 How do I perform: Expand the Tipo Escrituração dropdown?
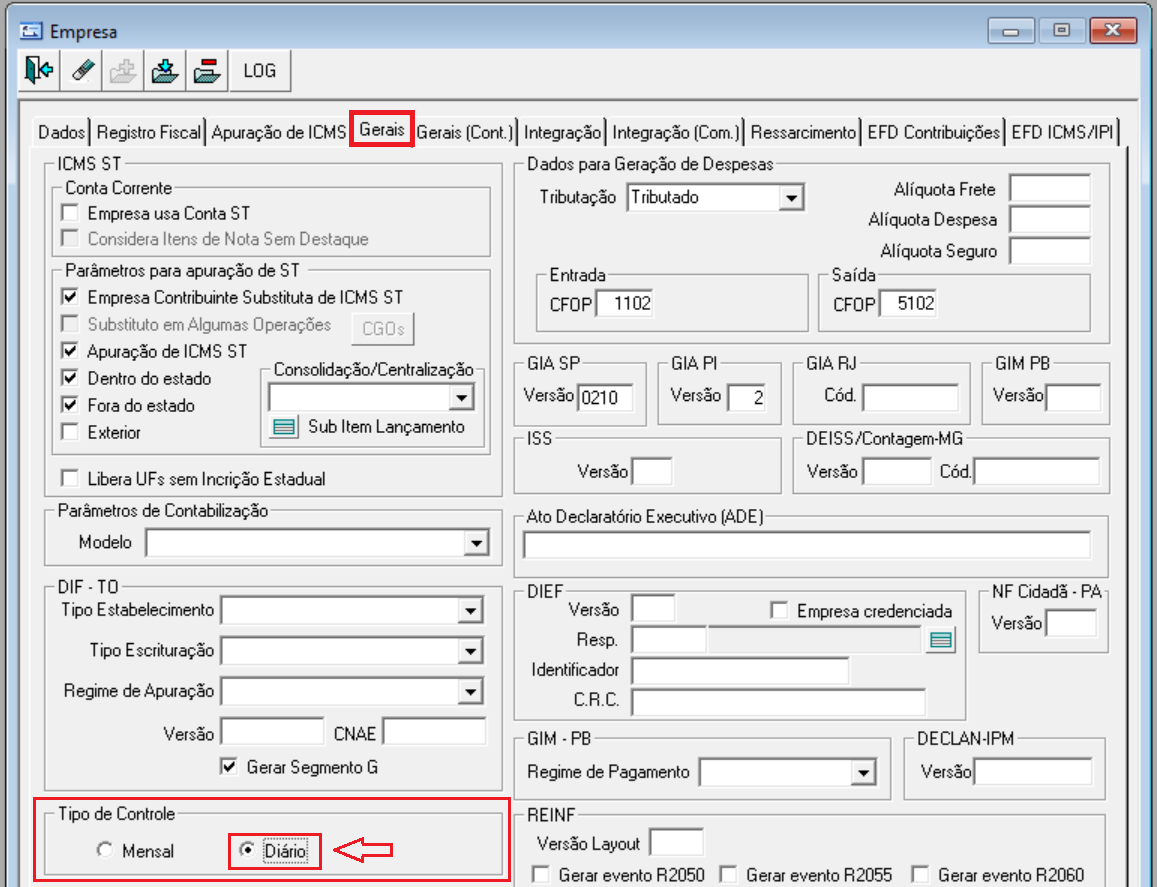[x=471, y=652]
